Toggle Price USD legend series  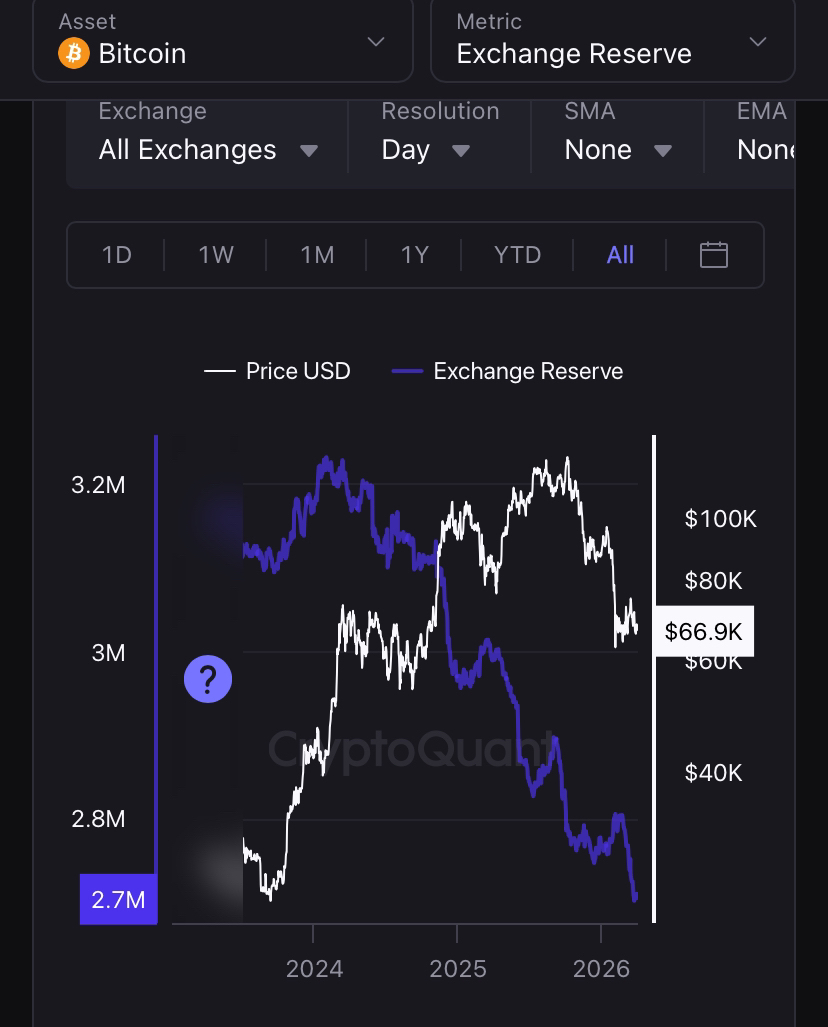(278, 371)
